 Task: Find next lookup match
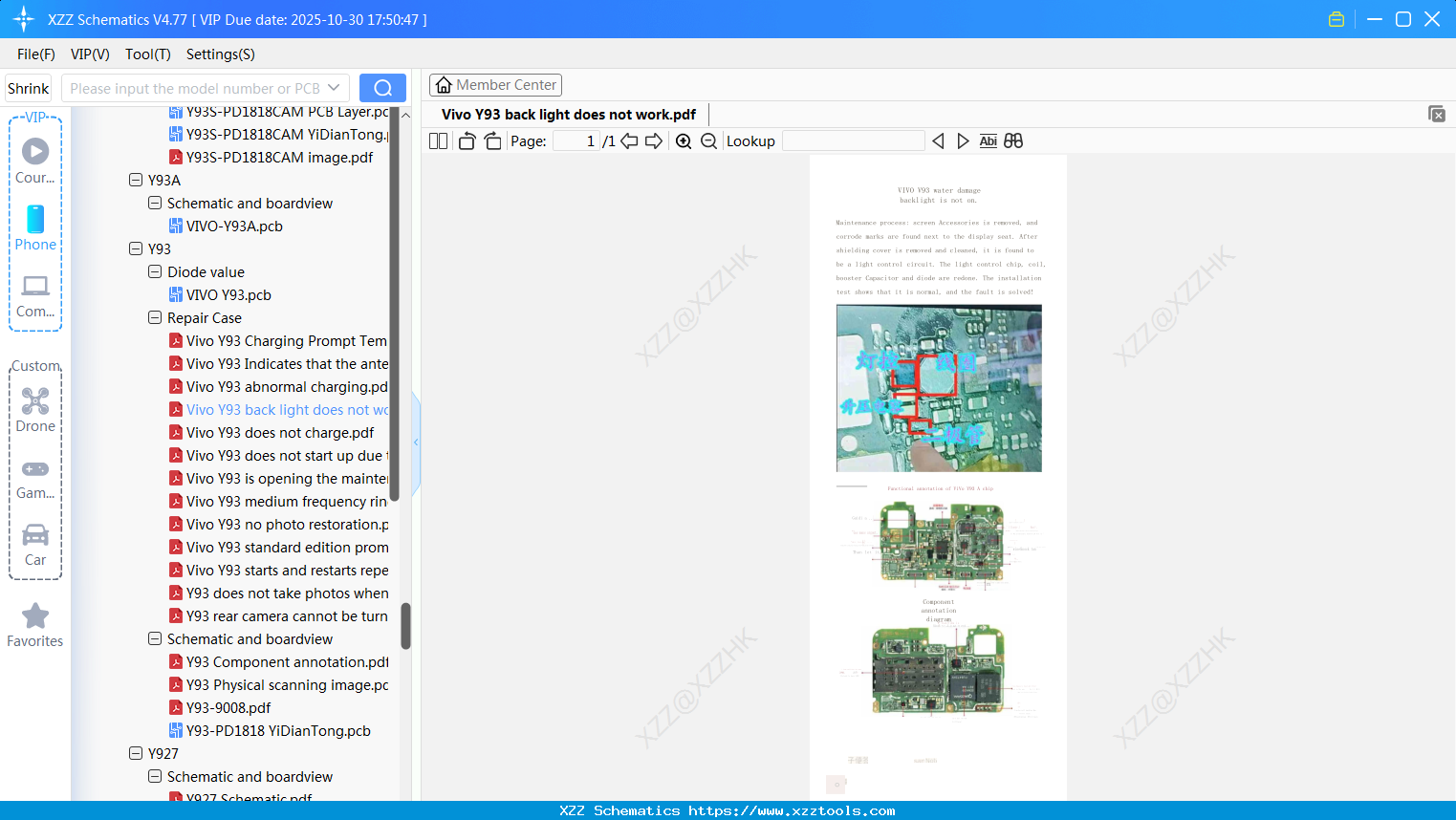coord(963,141)
